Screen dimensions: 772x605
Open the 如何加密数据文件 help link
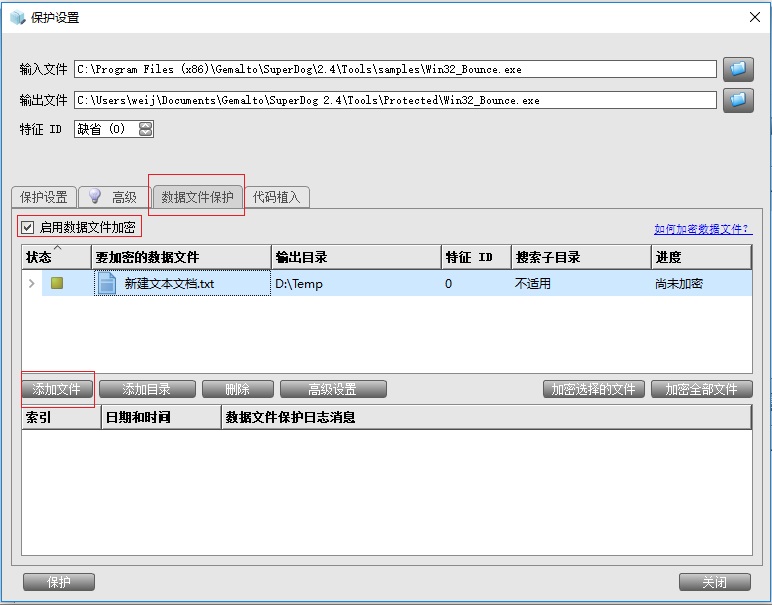click(x=702, y=229)
